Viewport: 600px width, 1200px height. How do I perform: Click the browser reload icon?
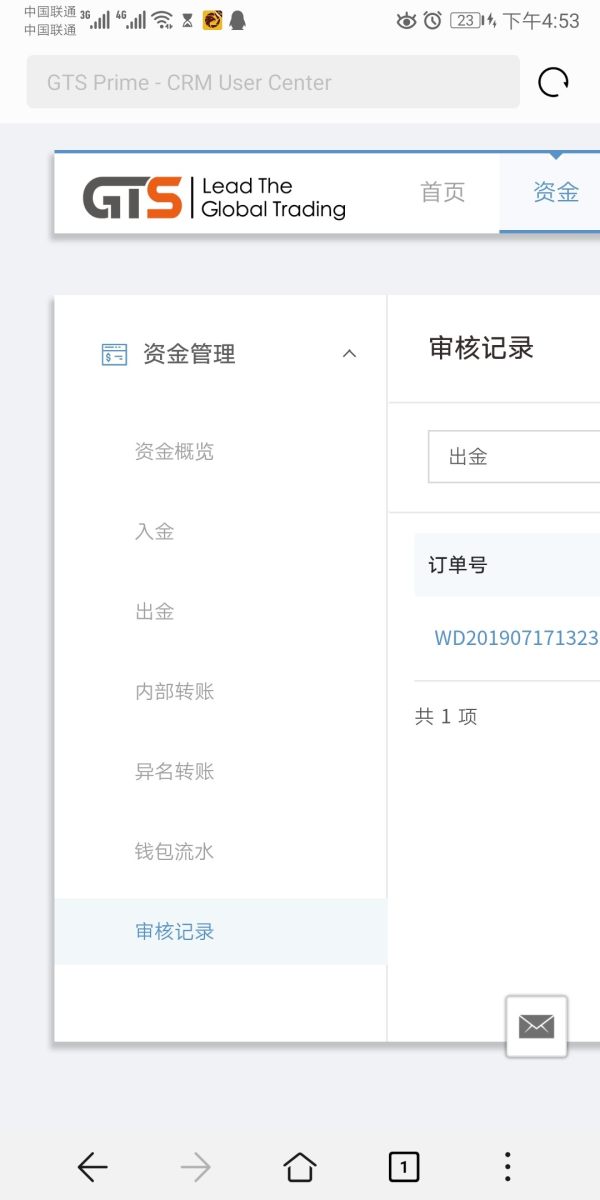click(x=553, y=82)
